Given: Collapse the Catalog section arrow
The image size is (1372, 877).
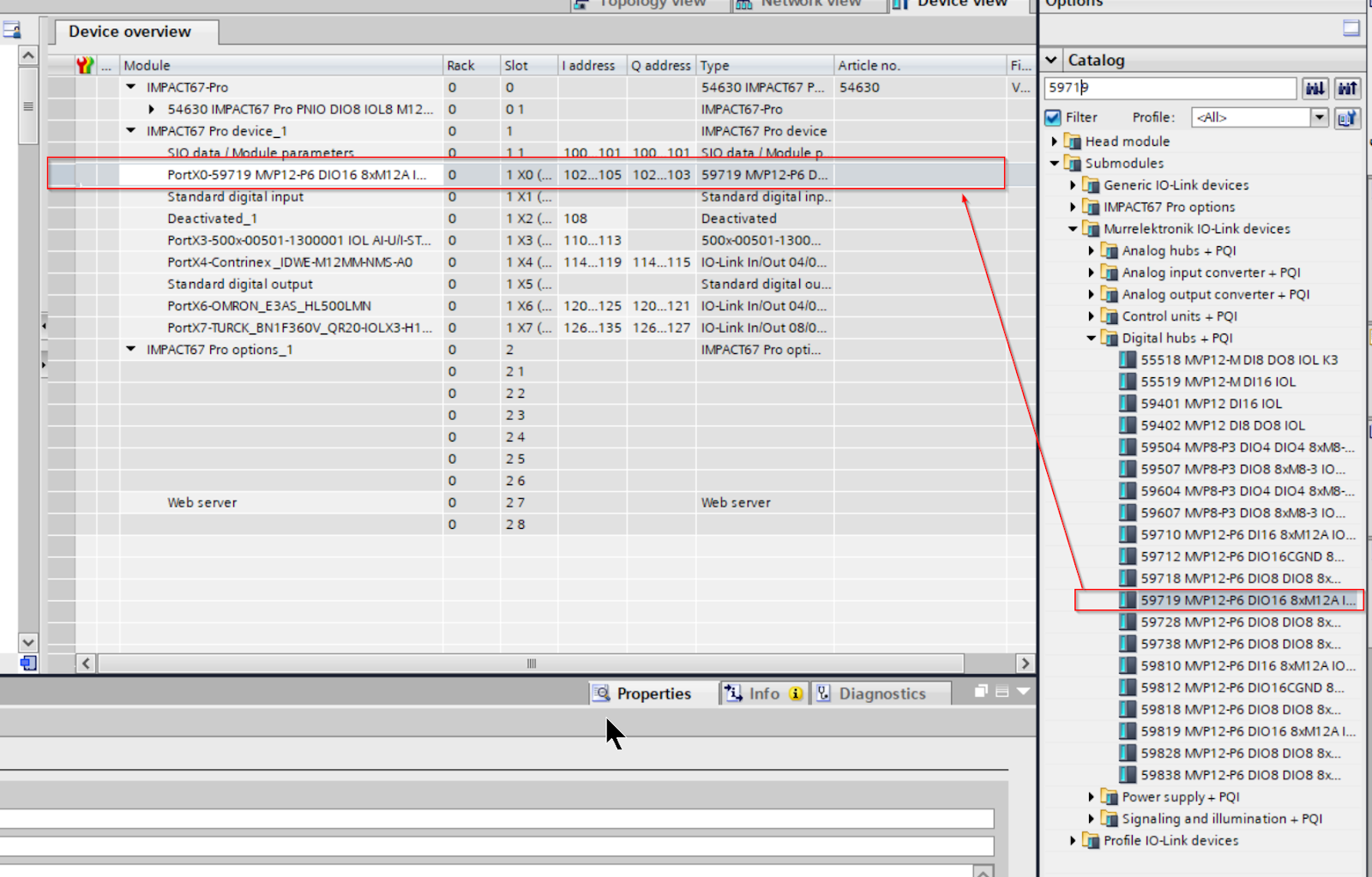Looking at the screenshot, I should 1051,60.
